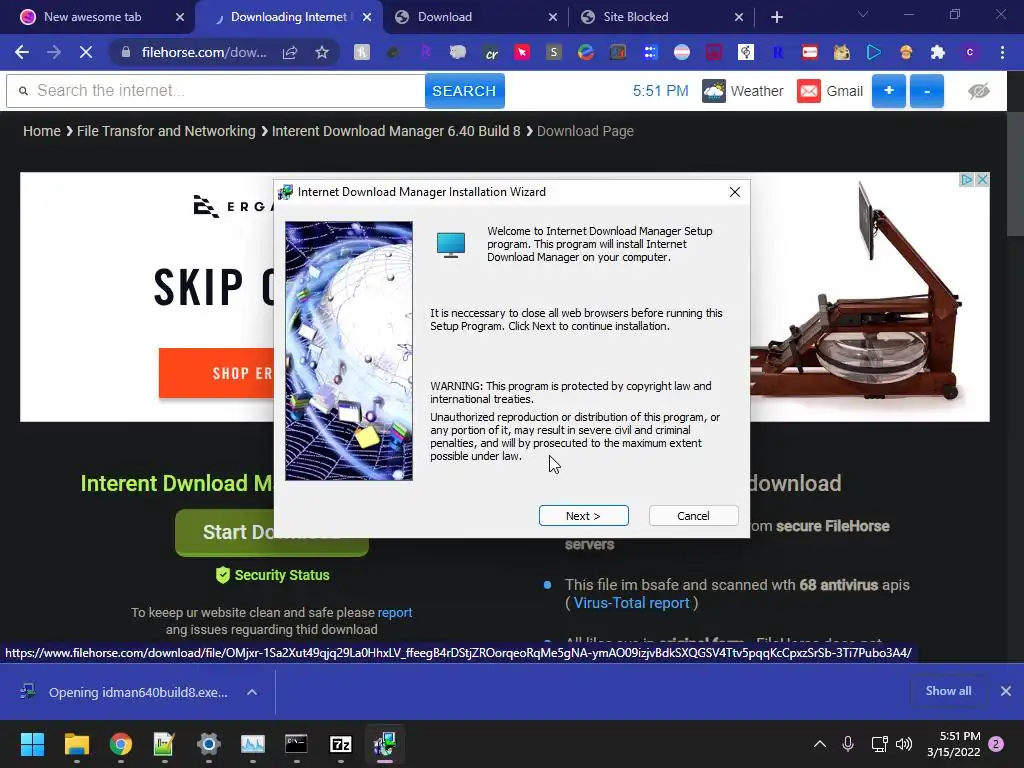
Task: Click the red cursor arrow extension
Action: click(x=522, y=52)
